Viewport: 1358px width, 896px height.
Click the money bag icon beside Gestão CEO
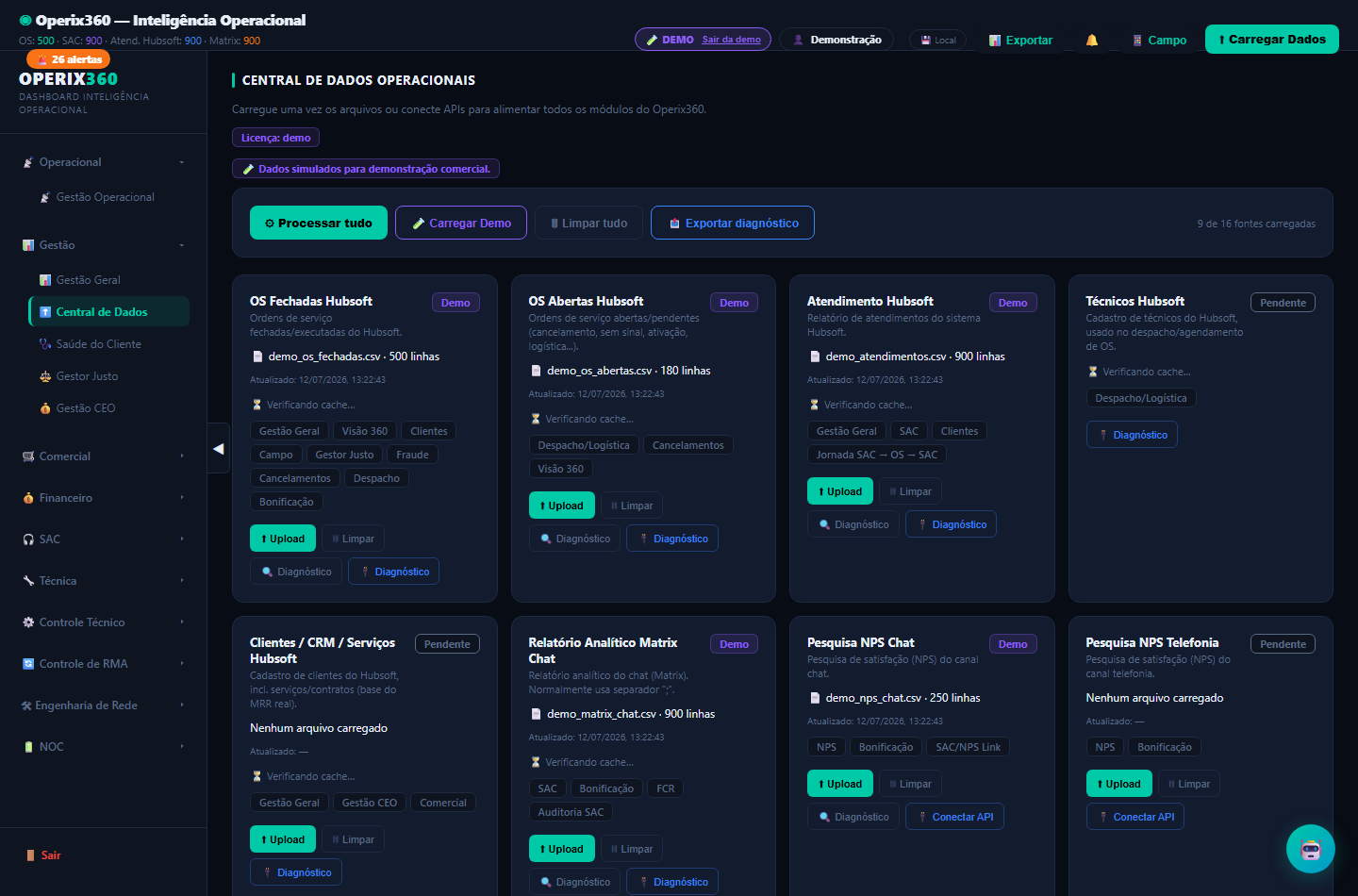click(x=45, y=408)
